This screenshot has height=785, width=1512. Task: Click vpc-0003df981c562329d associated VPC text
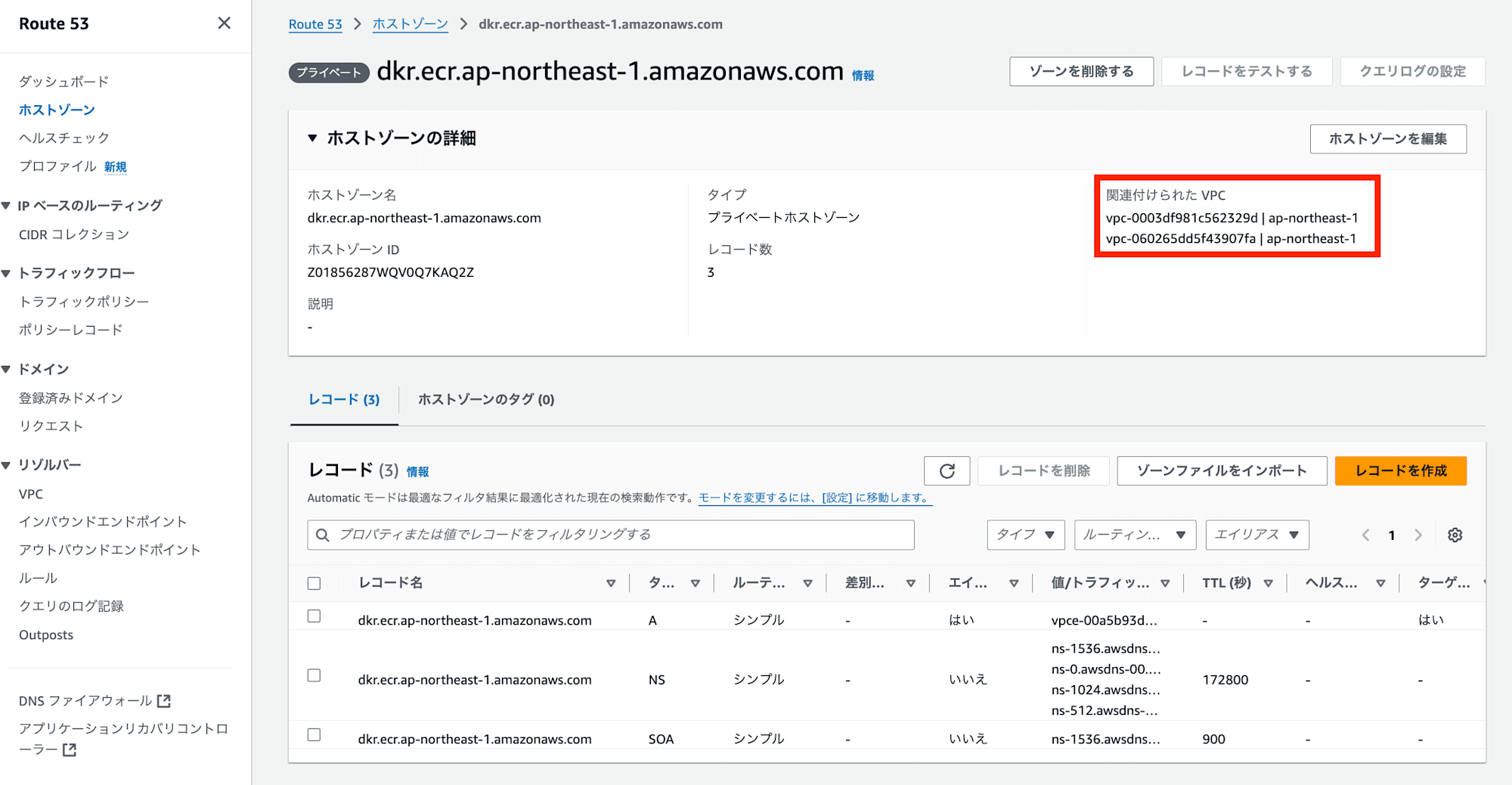coord(1182,218)
